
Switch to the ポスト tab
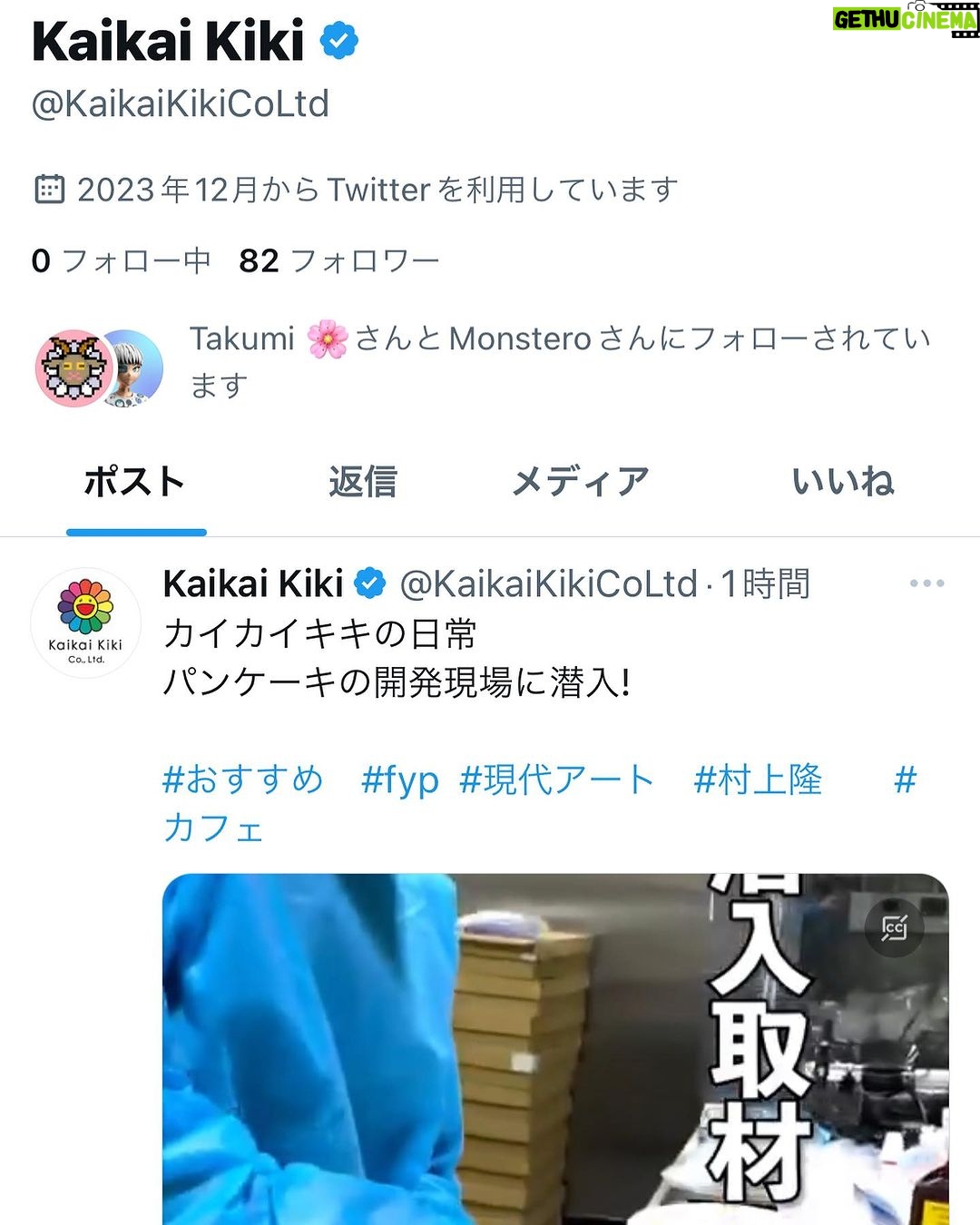pos(135,482)
